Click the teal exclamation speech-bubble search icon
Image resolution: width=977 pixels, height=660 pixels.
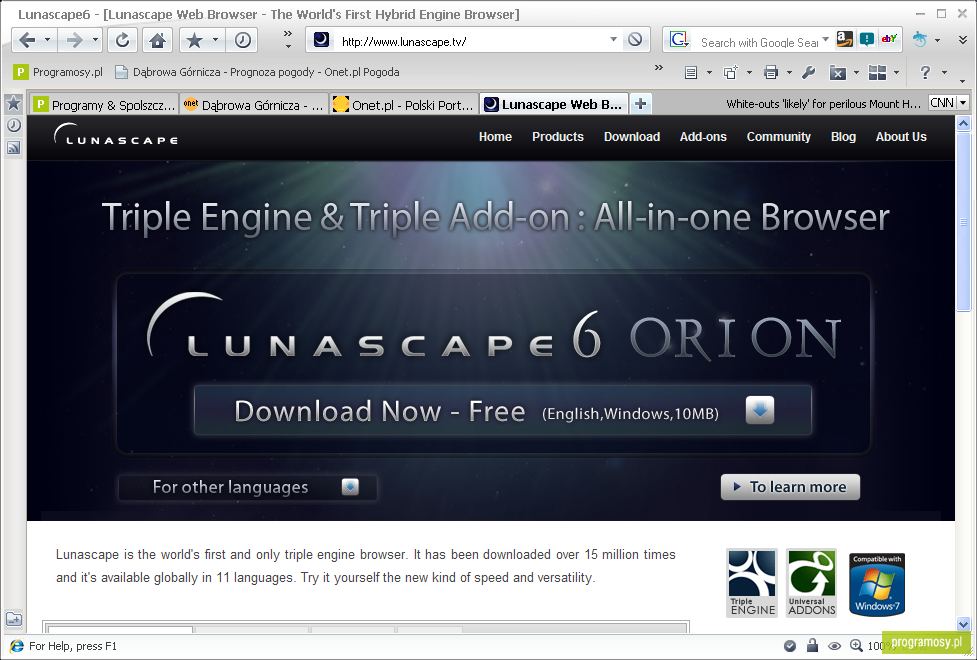(867, 39)
